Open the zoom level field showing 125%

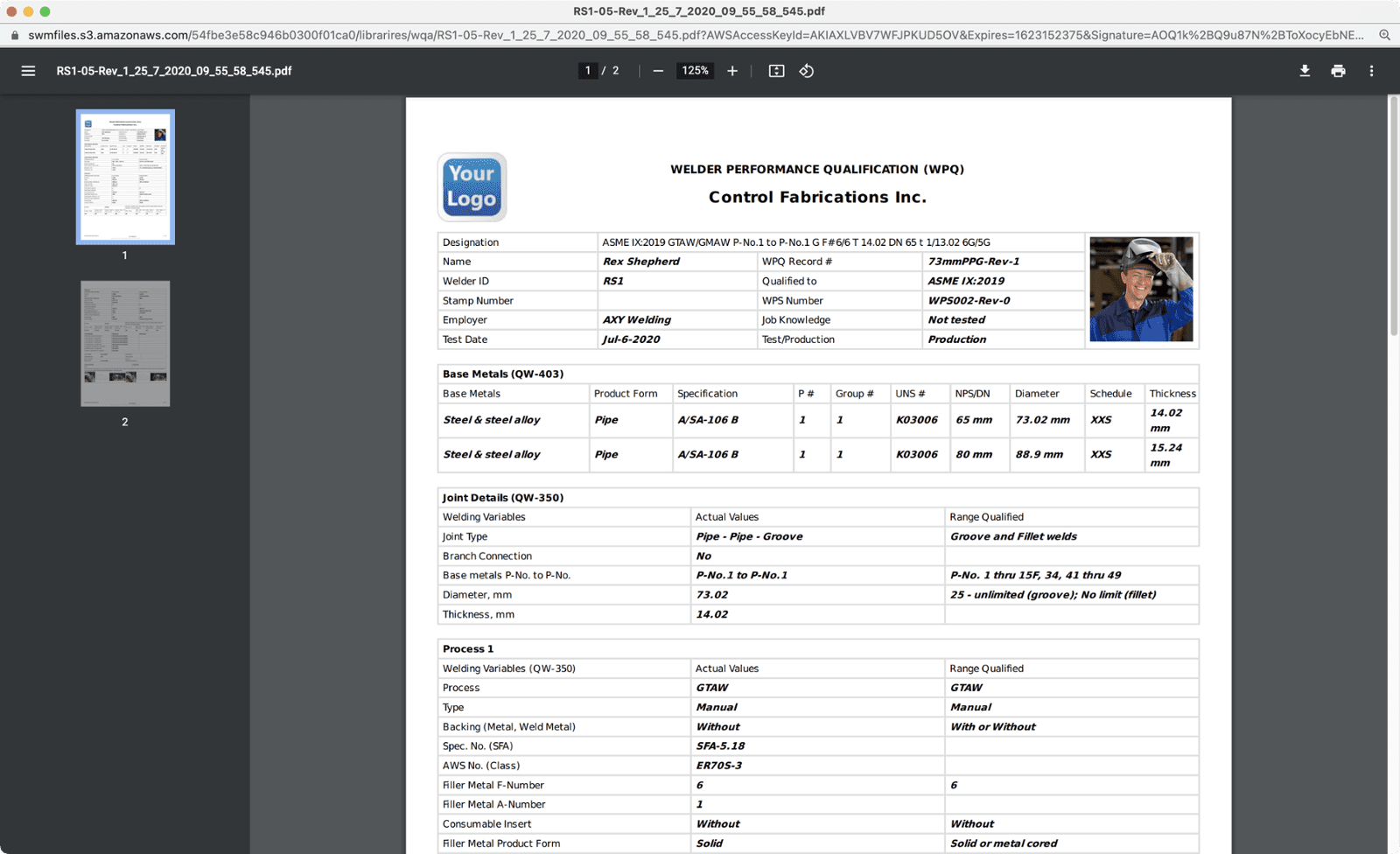click(x=695, y=71)
